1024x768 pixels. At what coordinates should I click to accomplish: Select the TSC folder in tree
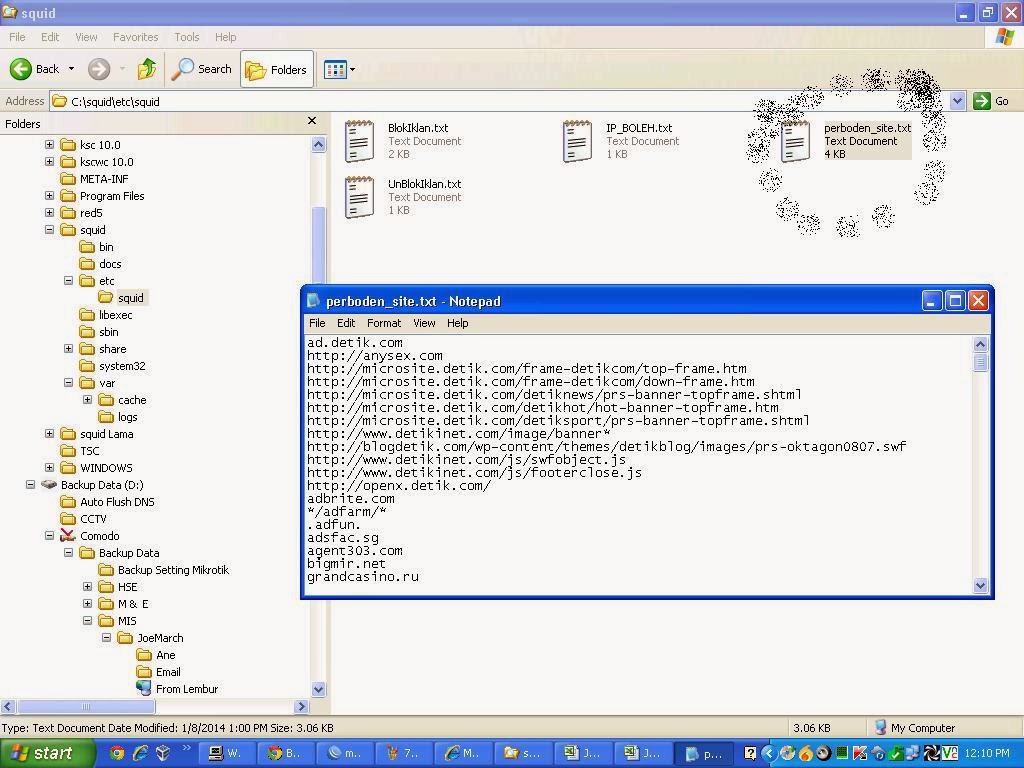(x=80, y=451)
